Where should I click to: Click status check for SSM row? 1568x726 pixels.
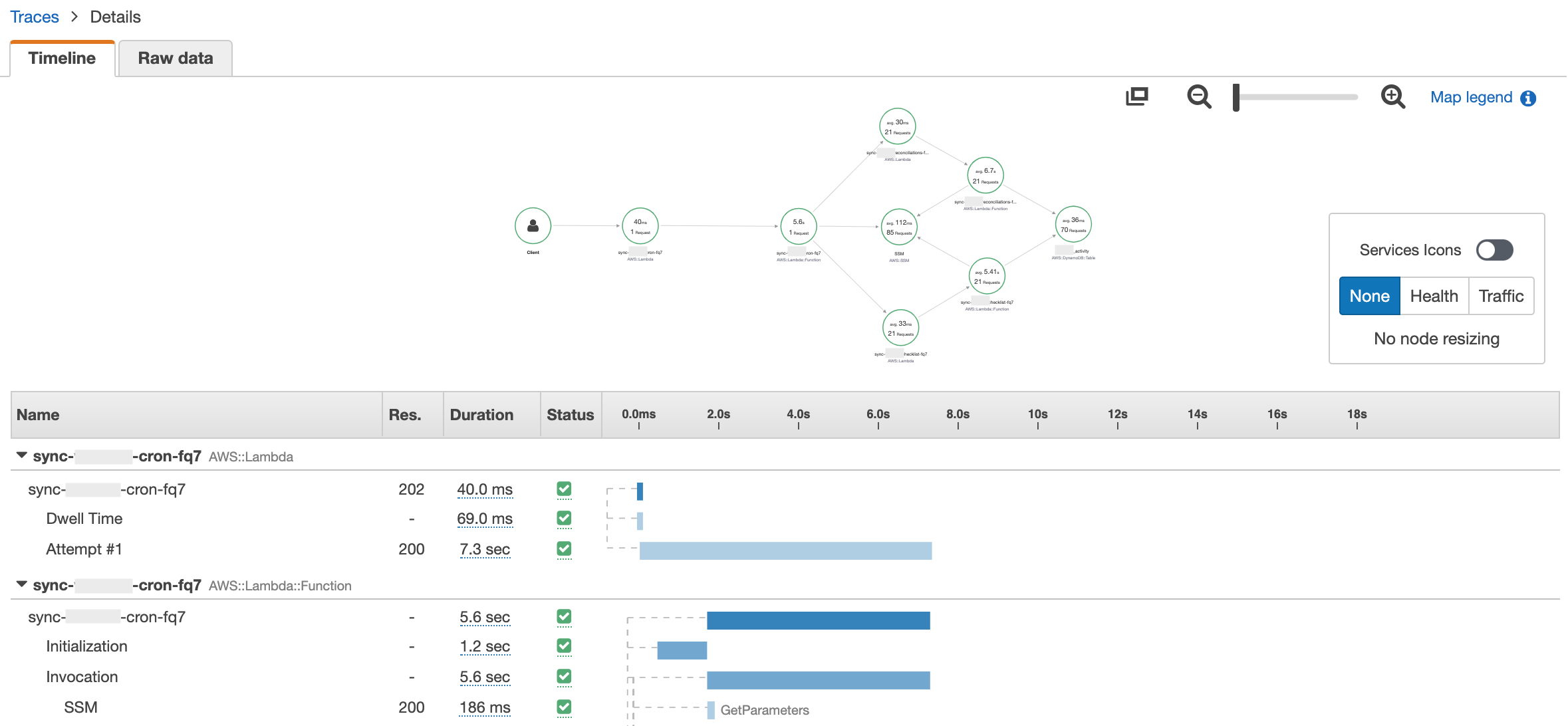pyautogui.click(x=564, y=707)
